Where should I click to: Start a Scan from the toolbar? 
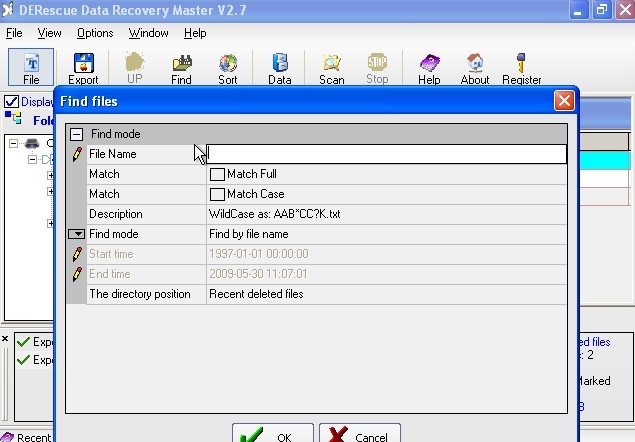(x=331, y=67)
